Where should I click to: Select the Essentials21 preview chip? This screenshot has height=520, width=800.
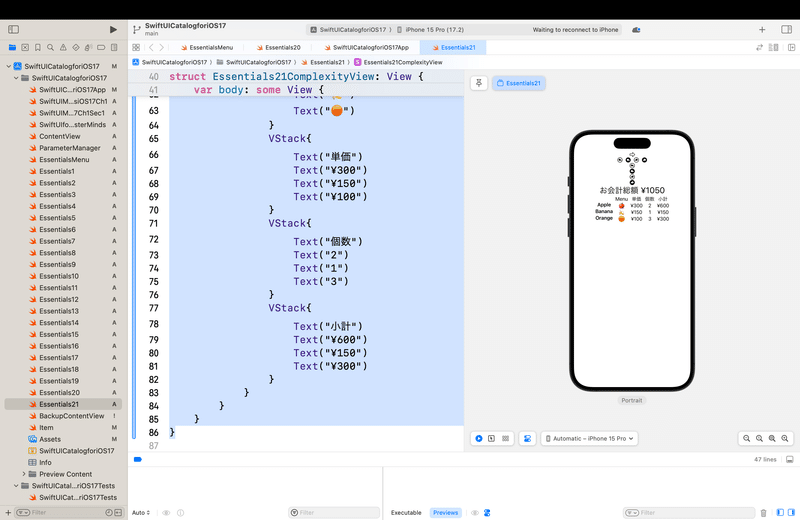(x=519, y=83)
